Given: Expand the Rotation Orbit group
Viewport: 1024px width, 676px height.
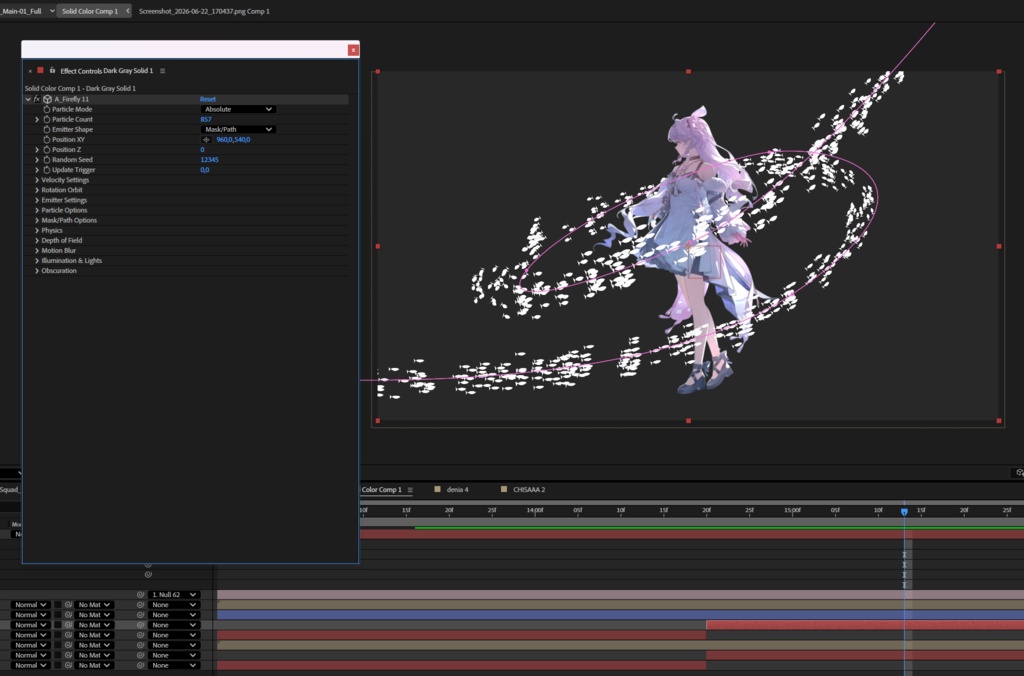Looking at the screenshot, I should click(x=37, y=190).
